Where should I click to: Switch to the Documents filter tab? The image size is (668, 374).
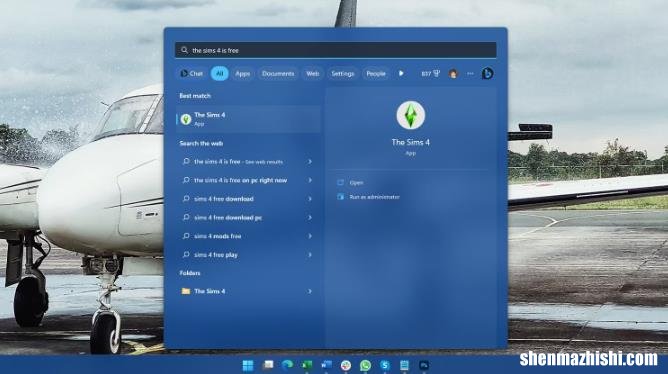click(278, 73)
